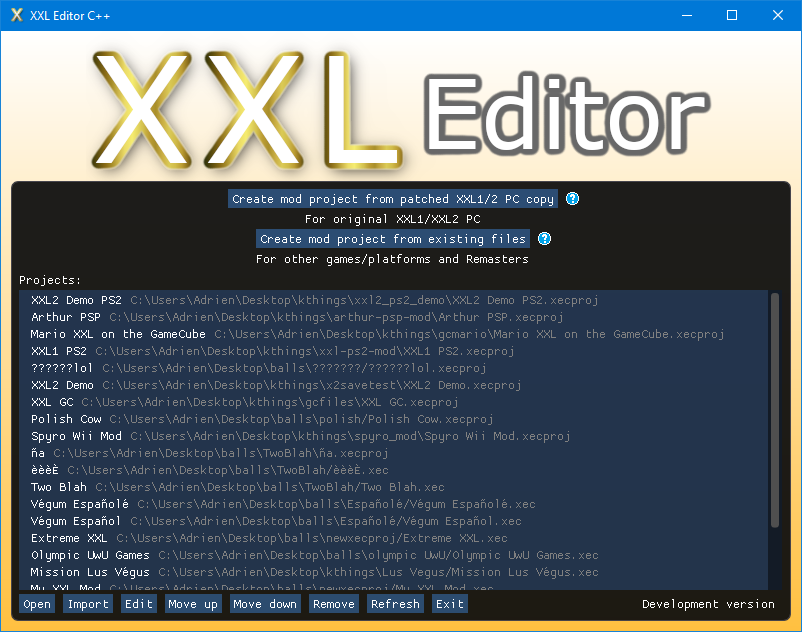Create mod project from existing files
The height and width of the screenshot is (632, 802).
pos(393,239)
